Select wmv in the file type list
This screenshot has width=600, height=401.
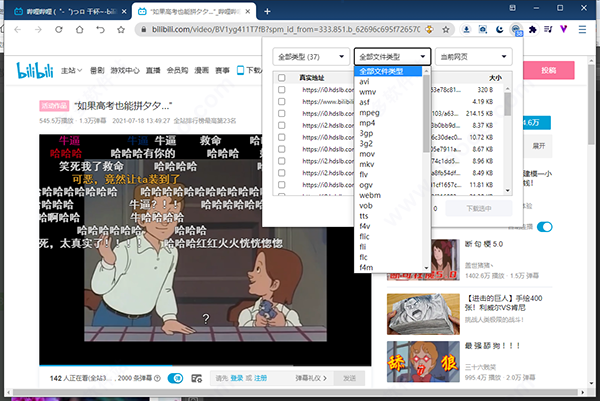pyautogui.click(x=388, y=92)
